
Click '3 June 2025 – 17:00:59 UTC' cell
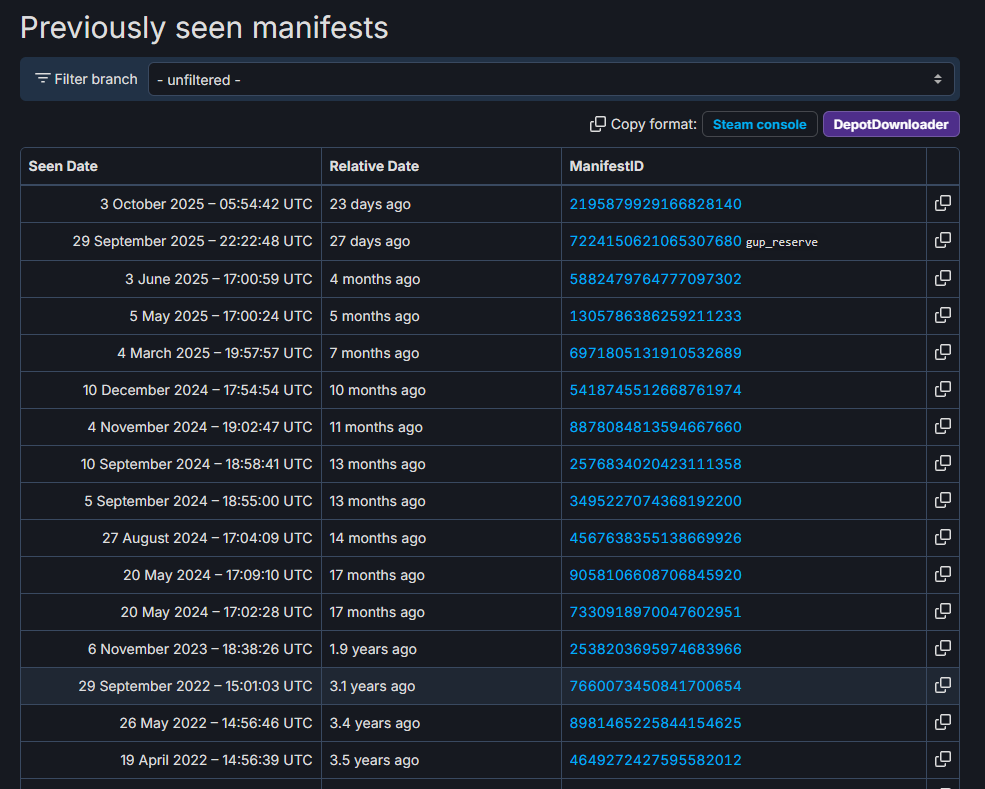coord(171,279)
